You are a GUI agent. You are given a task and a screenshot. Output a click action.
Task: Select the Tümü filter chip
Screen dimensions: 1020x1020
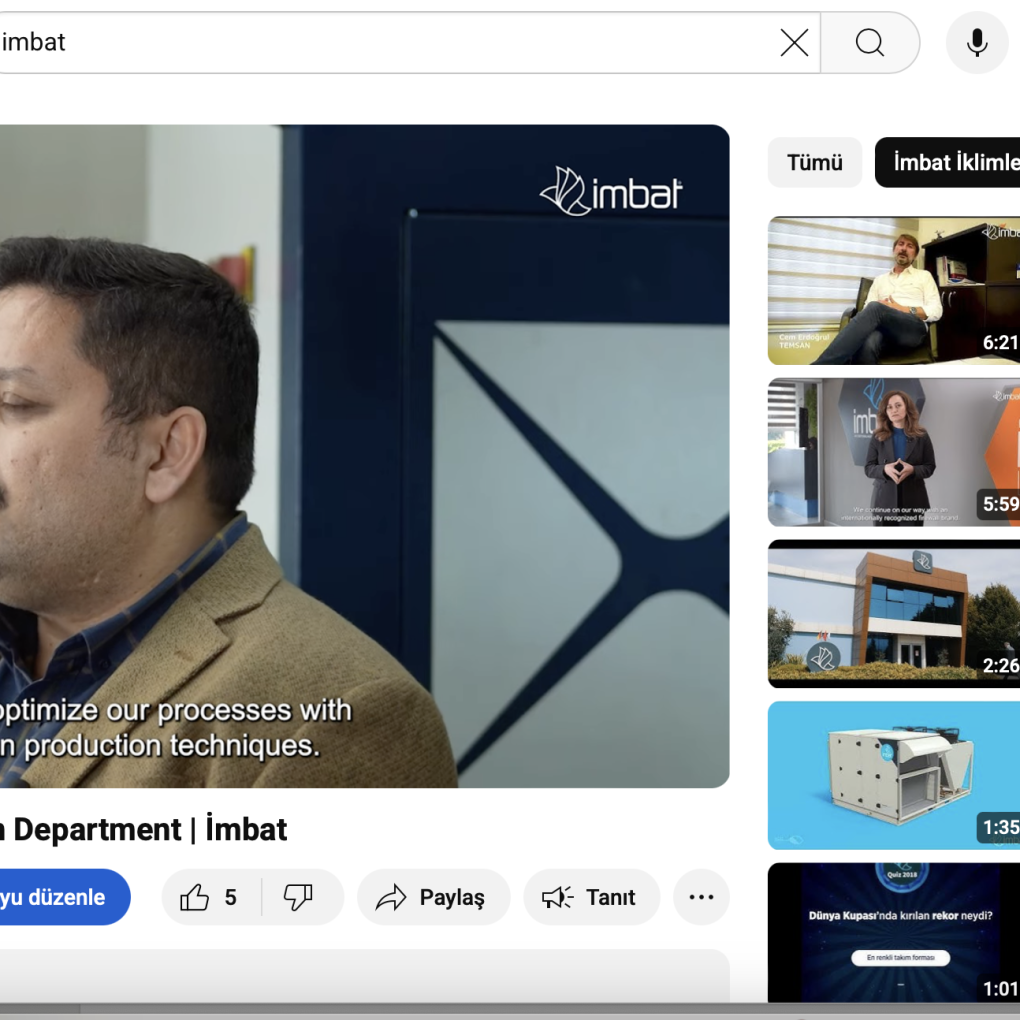click(x=814, y=163)
